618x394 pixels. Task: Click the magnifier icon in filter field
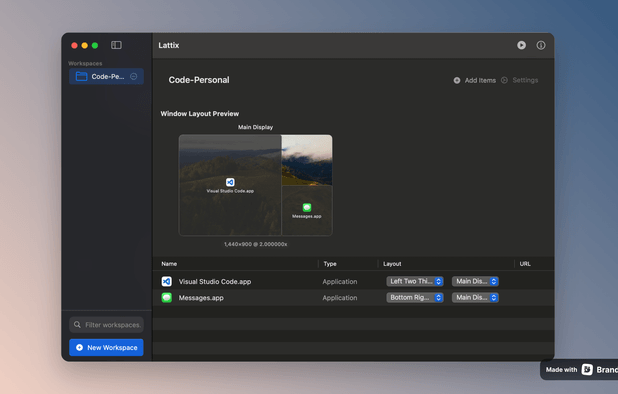tap(77, 325)
